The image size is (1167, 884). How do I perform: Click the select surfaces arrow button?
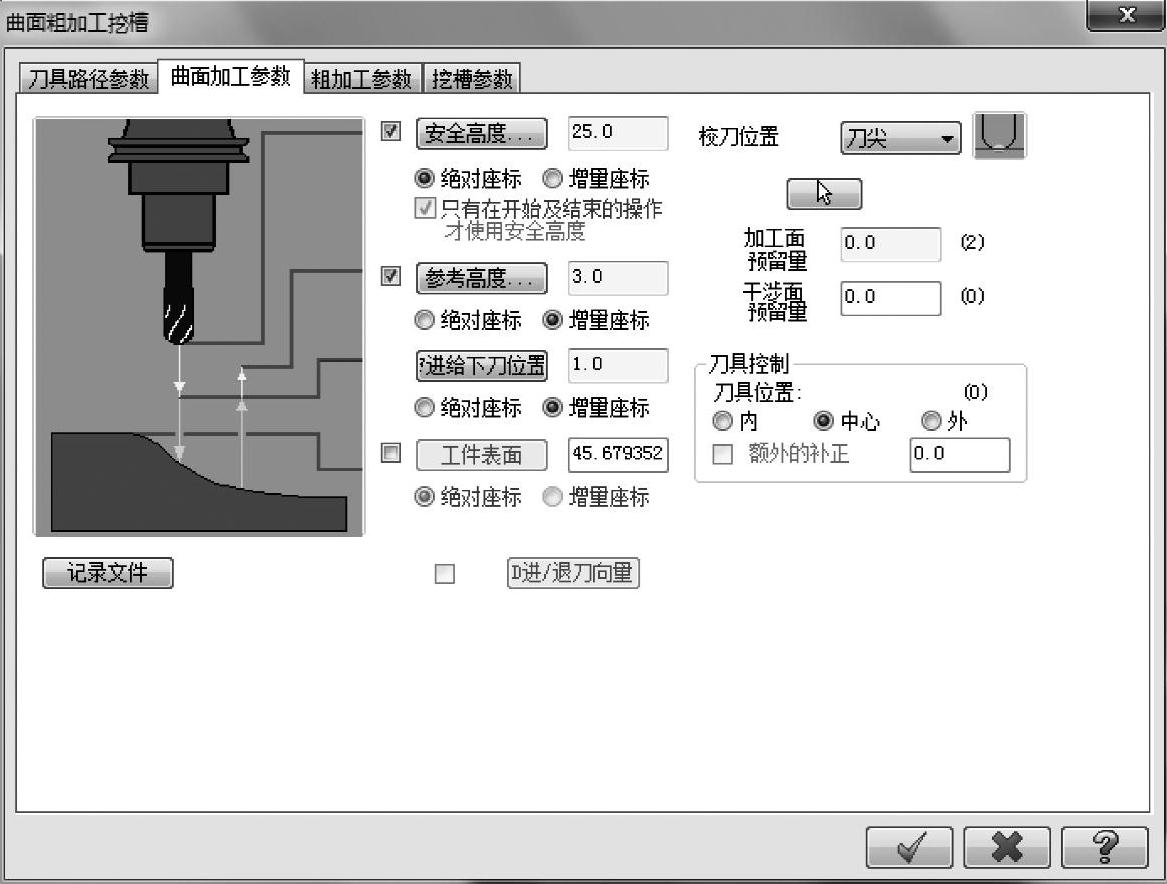point(824,194)
